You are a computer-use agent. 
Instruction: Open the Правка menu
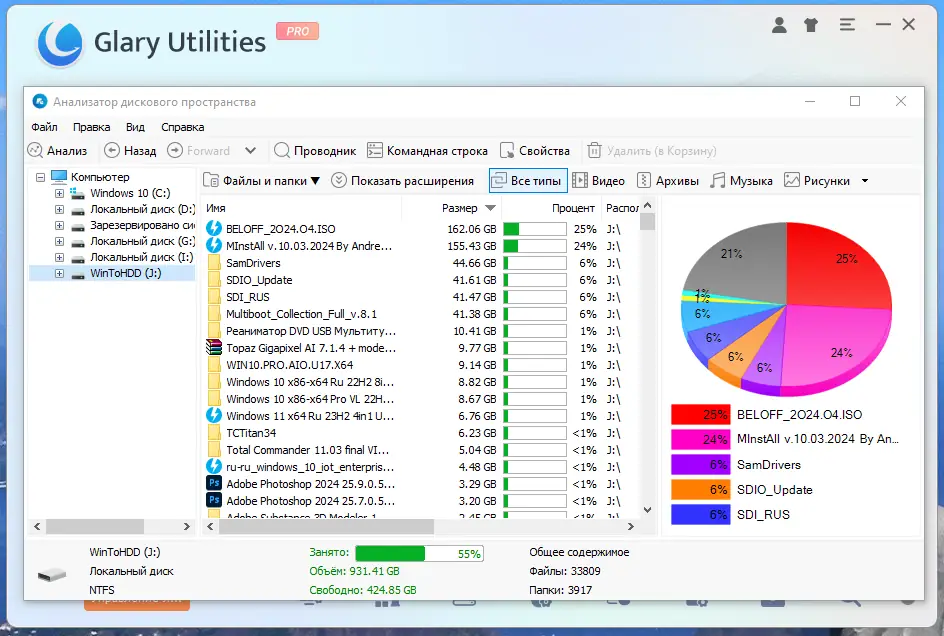tap(92, 127)
